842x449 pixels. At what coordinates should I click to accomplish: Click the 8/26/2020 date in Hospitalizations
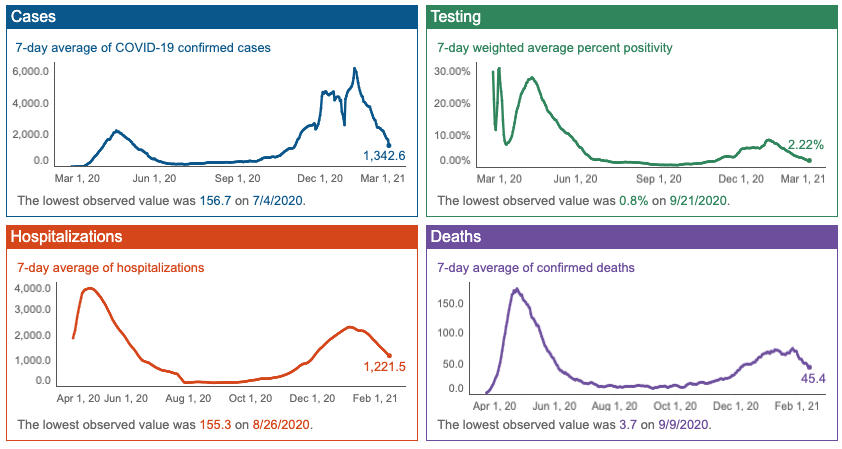tap(281, 425)
